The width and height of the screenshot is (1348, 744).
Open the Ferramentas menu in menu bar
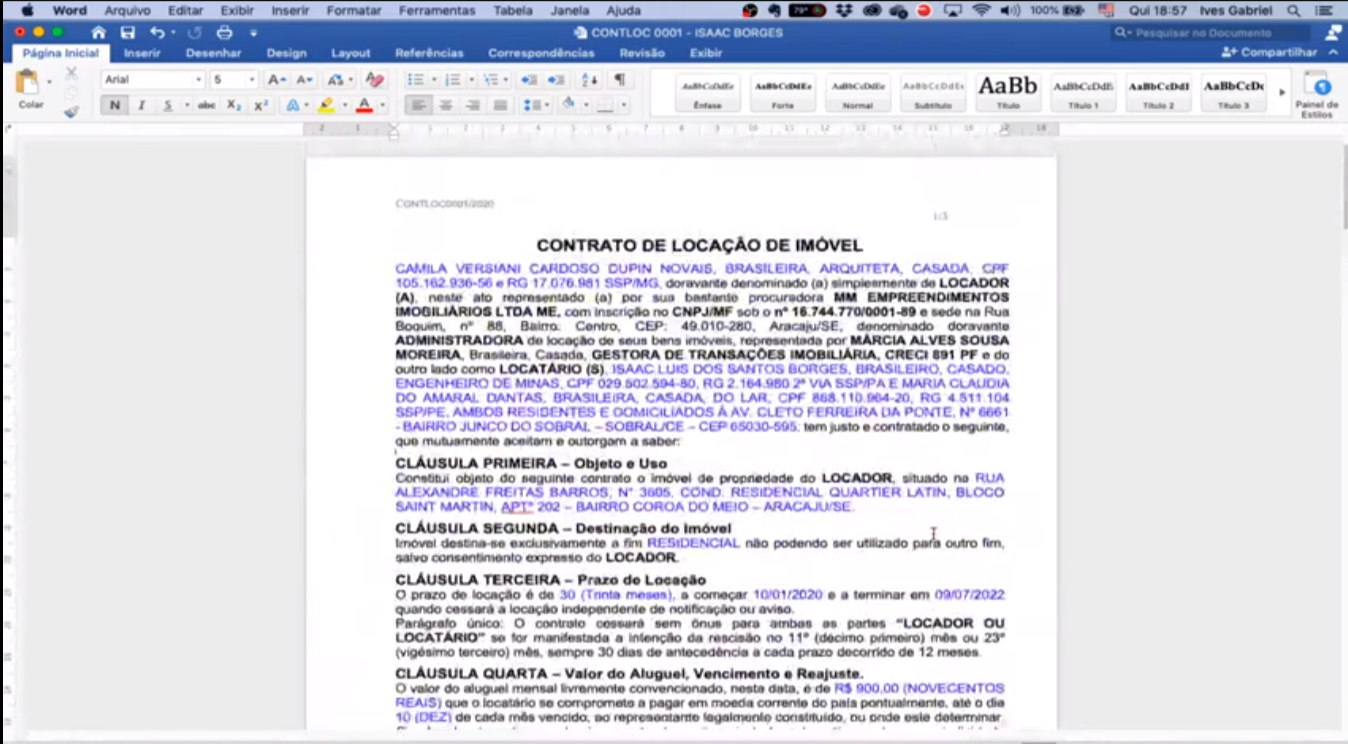pyautogui.click(x=437, y=11)
